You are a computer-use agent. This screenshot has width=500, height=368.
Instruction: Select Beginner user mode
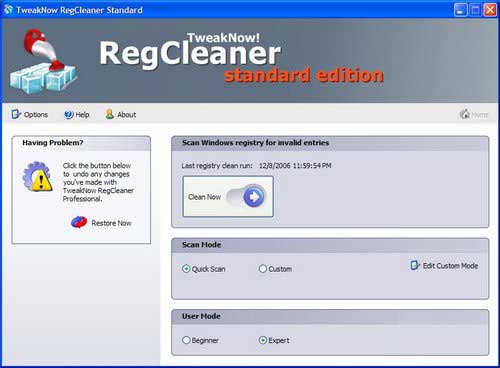[x=186, y=340]
